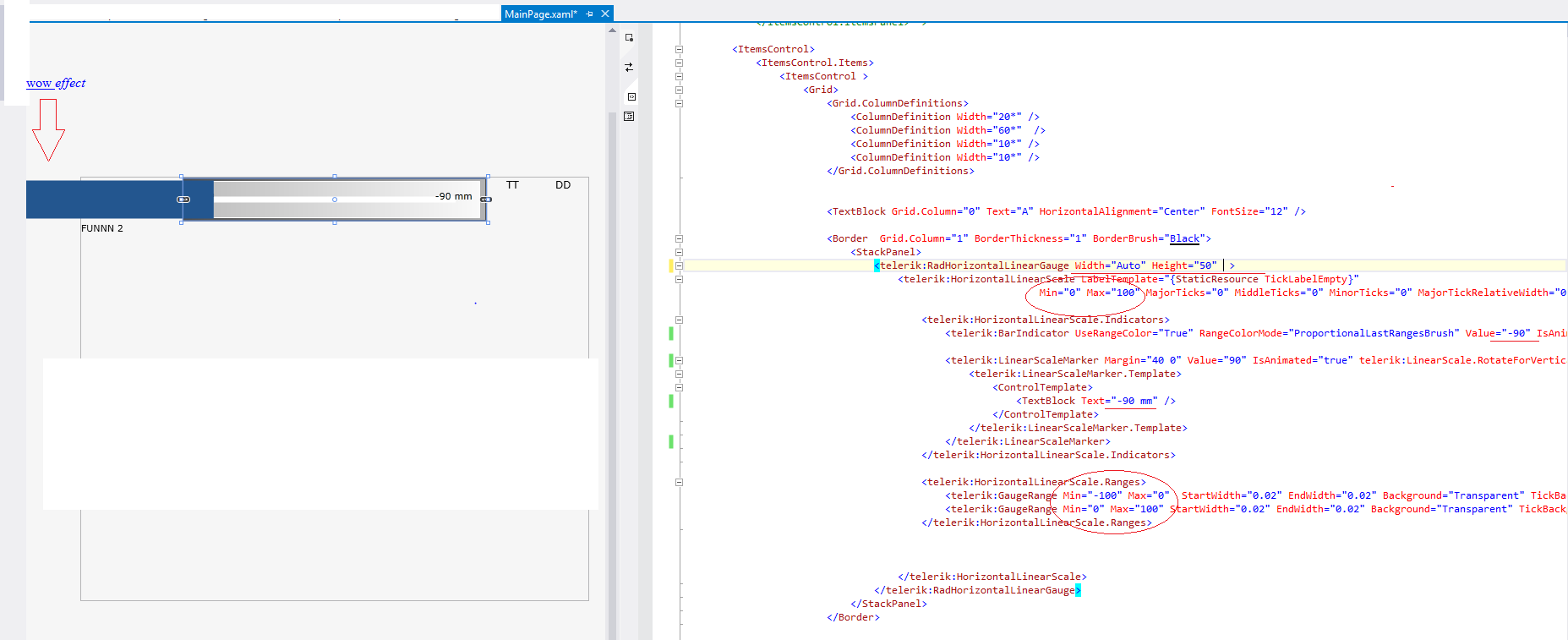The image size is (1568, 640).
Task: Collapse the first ItemsControl node
Action: click(679, 49)
